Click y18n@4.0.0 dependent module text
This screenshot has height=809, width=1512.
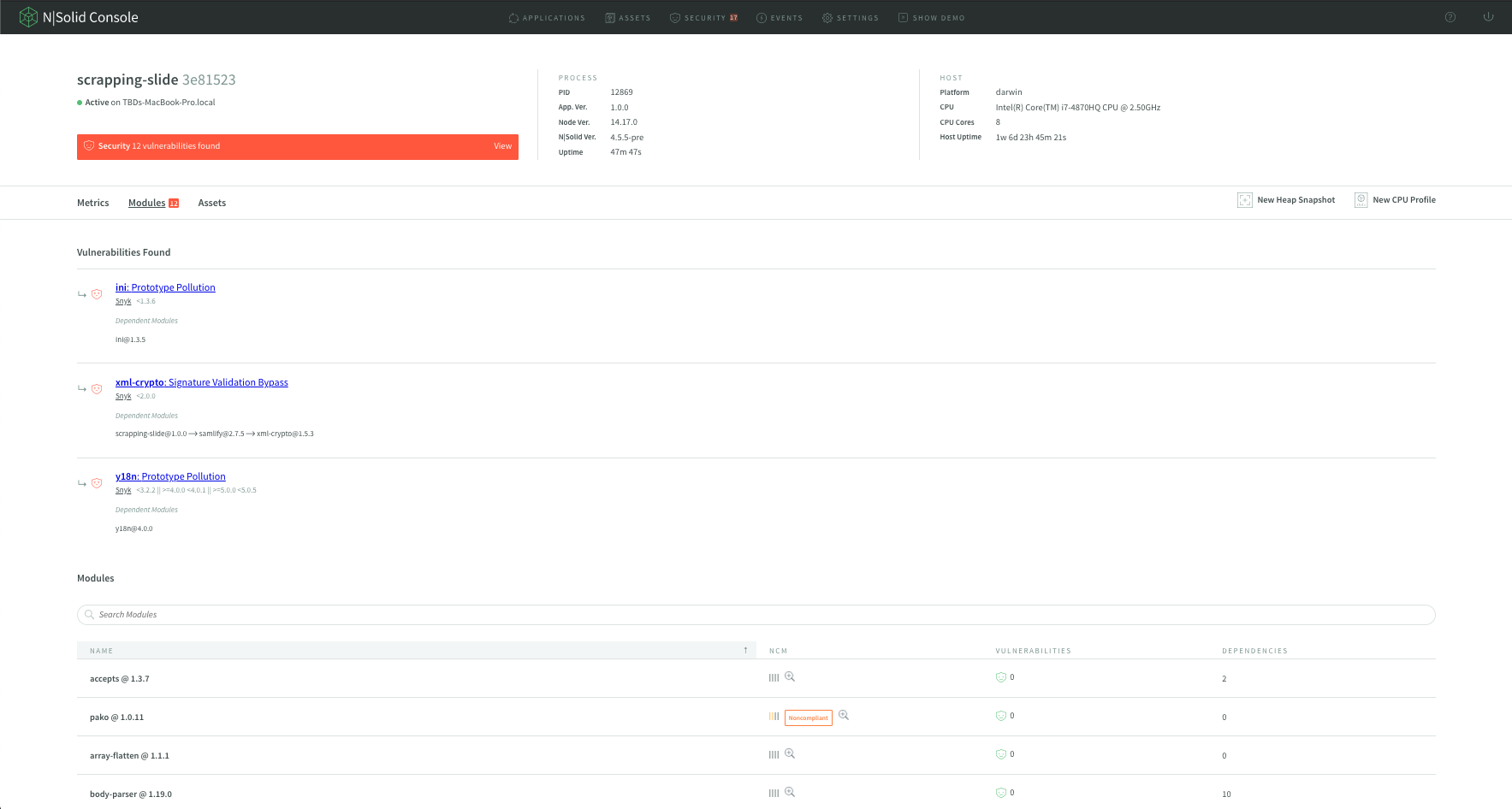(134, 529)
